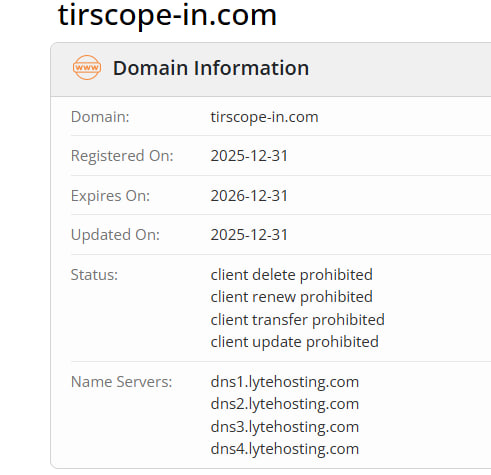Click the Registered On date 2025-12-31
This screenshot has height=475, width=491.
[249, 156]
